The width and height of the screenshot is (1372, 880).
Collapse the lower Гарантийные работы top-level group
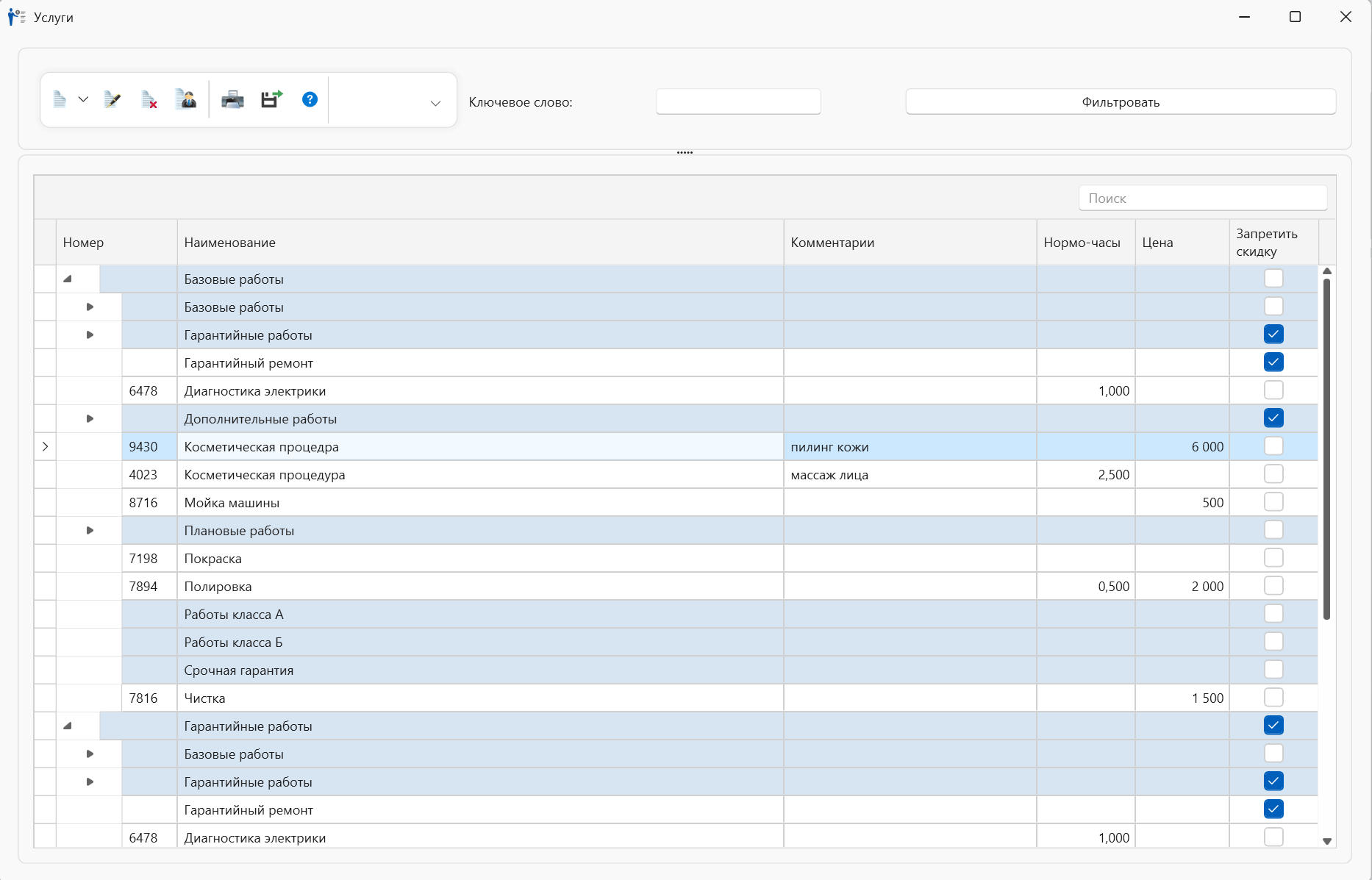point(68,726)
